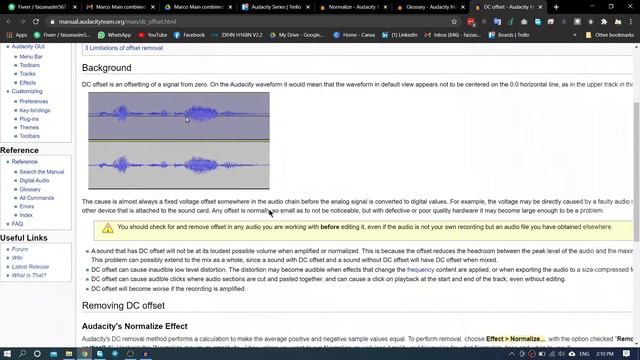
Task: Open Cortana circle on the taskbar
Action: click(37, 353)
